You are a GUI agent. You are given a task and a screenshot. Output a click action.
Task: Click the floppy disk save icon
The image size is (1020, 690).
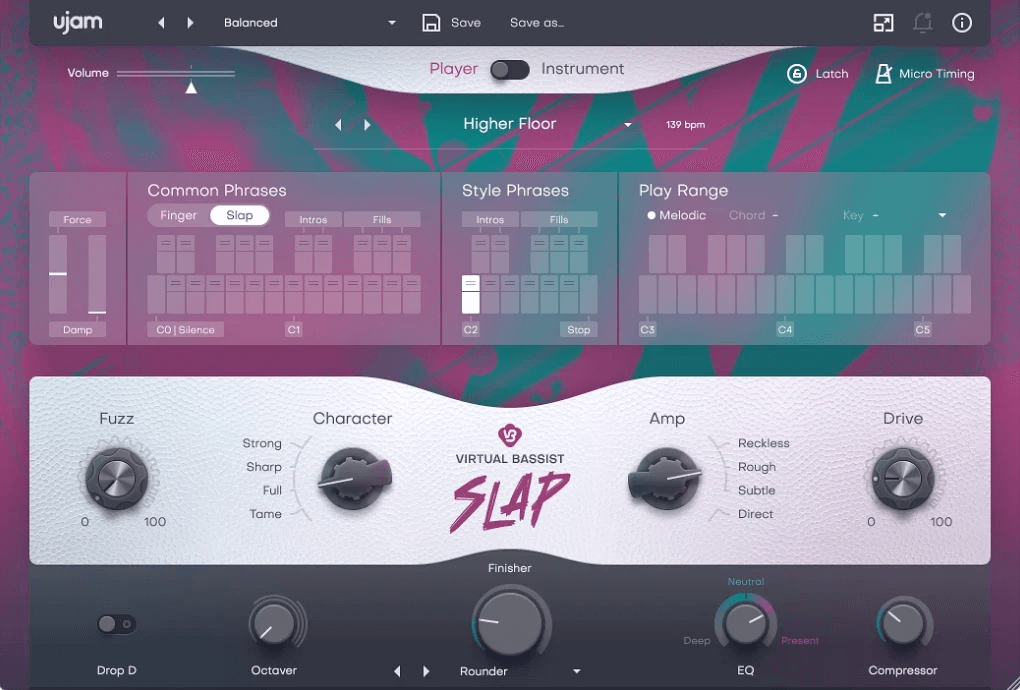431,23
